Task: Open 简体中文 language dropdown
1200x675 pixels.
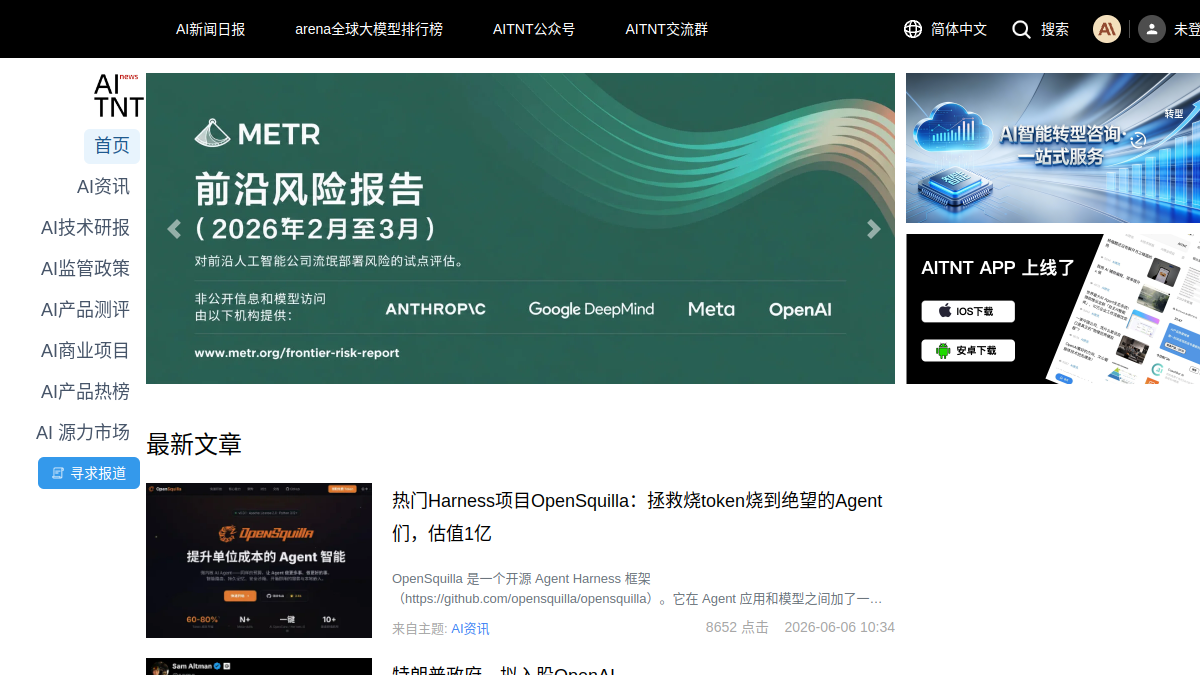Action: coord(959,29)
